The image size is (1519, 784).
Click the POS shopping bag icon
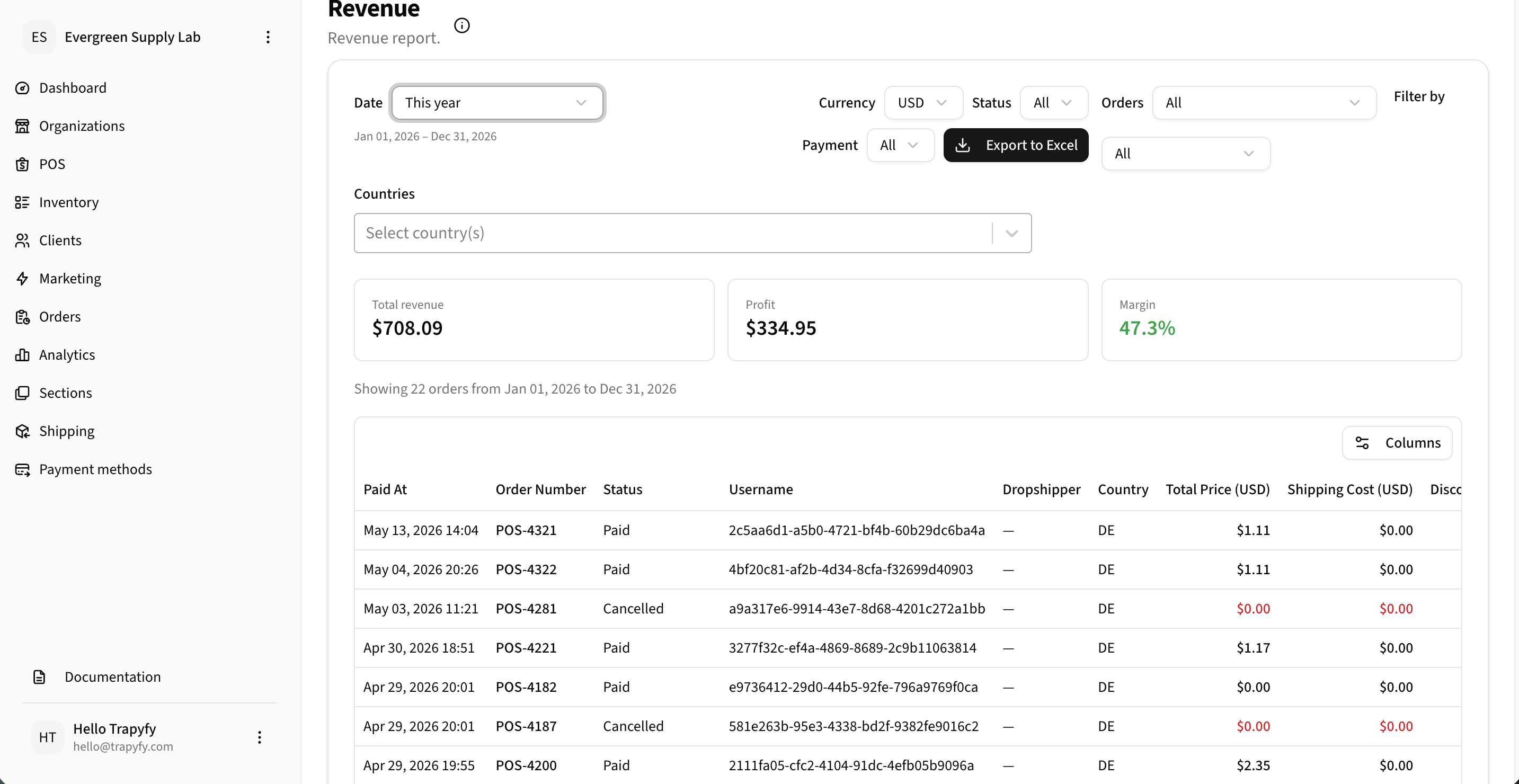pos(22,164)
